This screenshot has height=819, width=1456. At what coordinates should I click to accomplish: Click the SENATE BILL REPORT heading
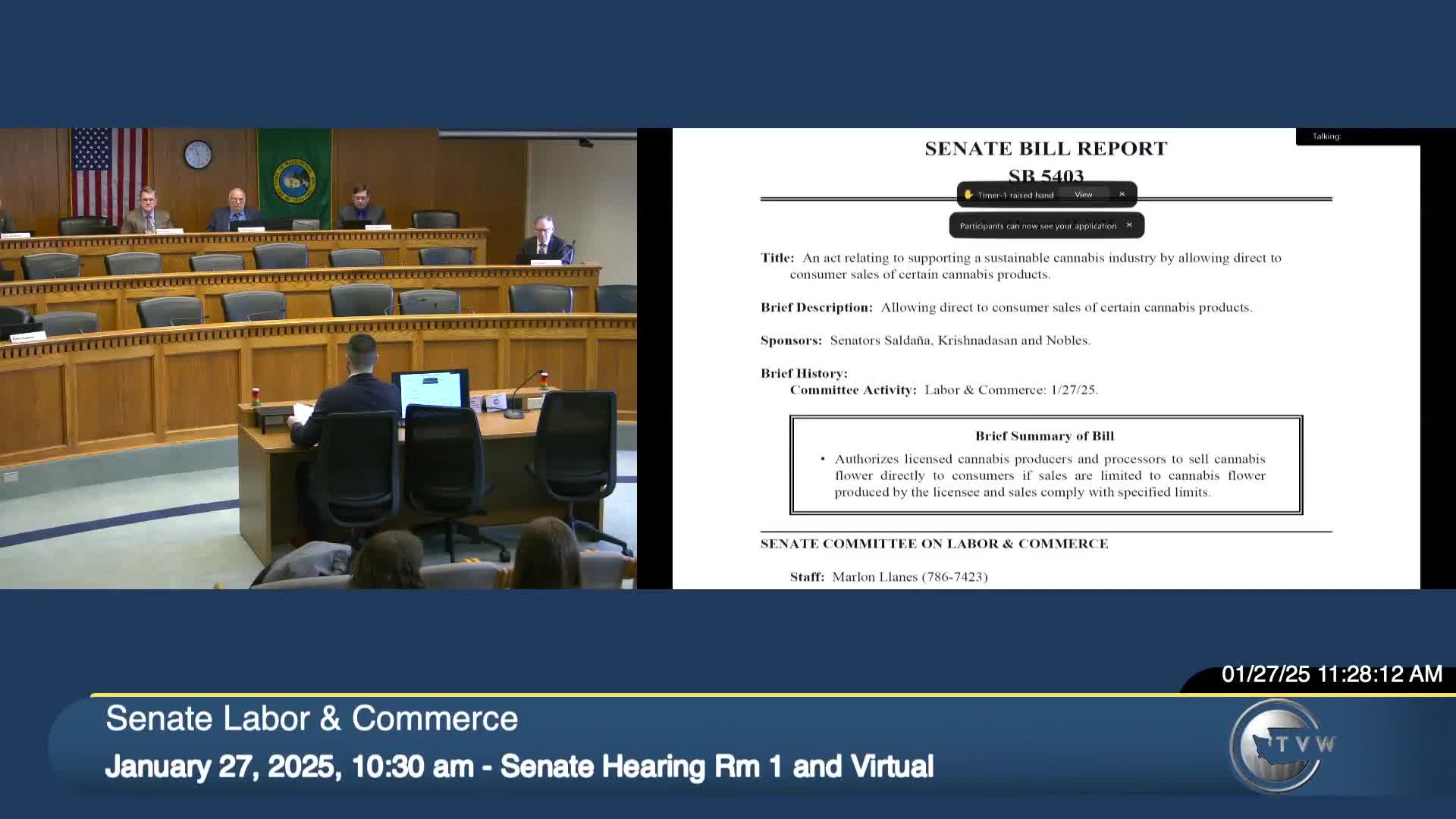pos(1045,148)
